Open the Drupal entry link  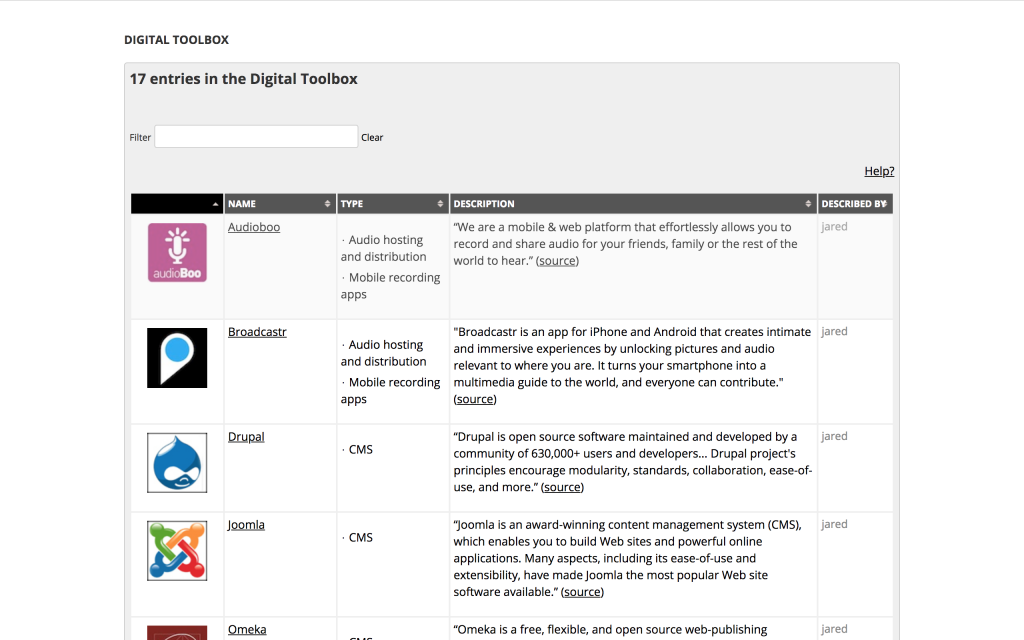(x=246, y=437)
